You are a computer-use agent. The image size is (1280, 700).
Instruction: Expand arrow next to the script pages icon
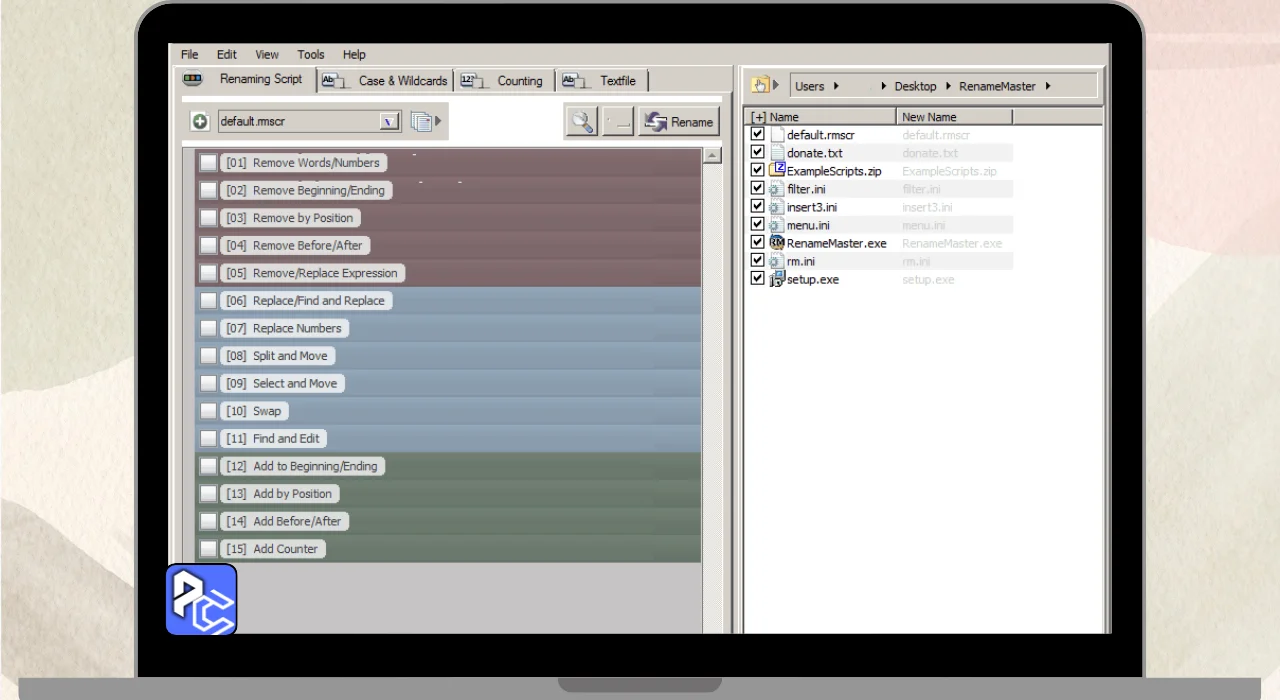tap(438, 122)
